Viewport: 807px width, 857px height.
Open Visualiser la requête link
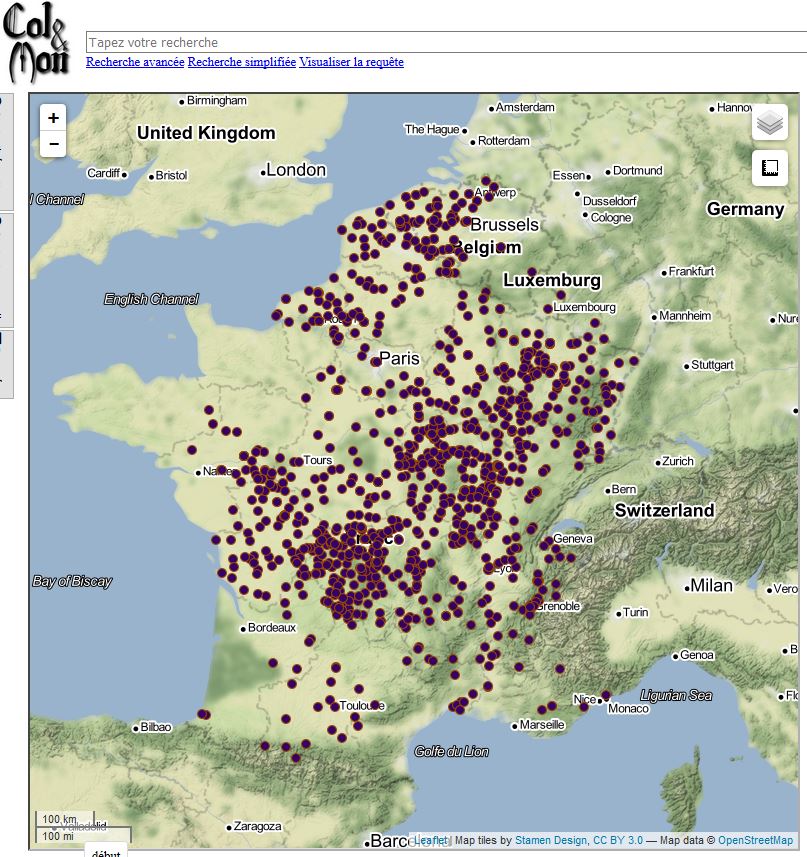351,62
